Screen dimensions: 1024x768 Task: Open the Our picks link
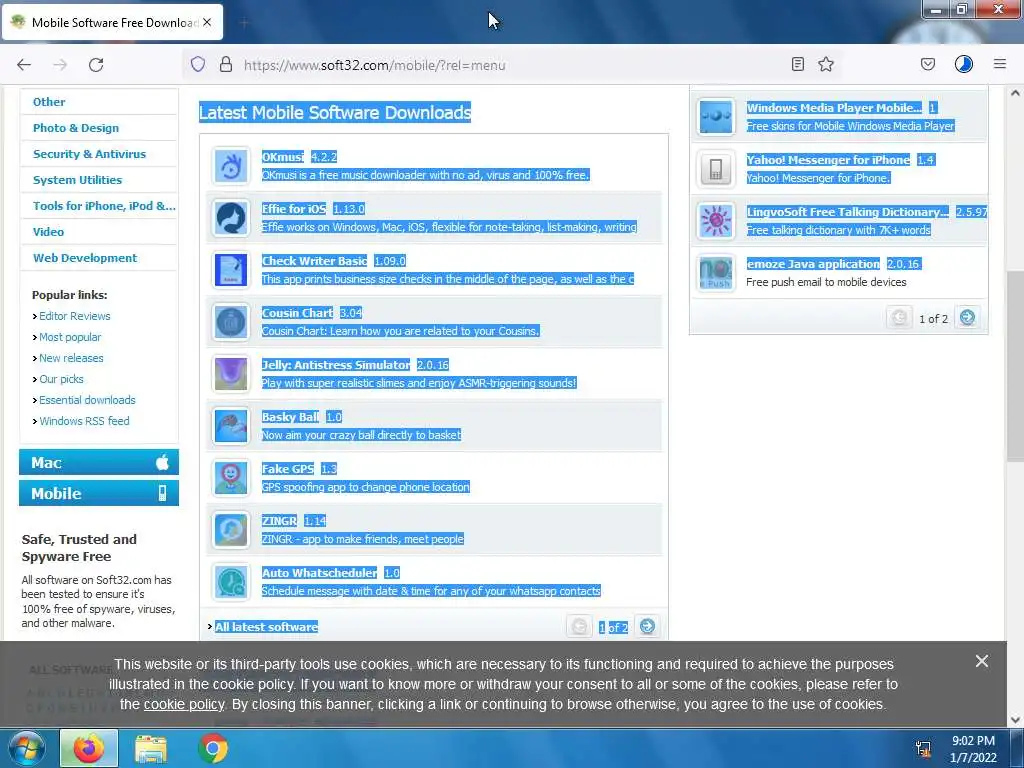pyautogui.click(x=61, y=379)
